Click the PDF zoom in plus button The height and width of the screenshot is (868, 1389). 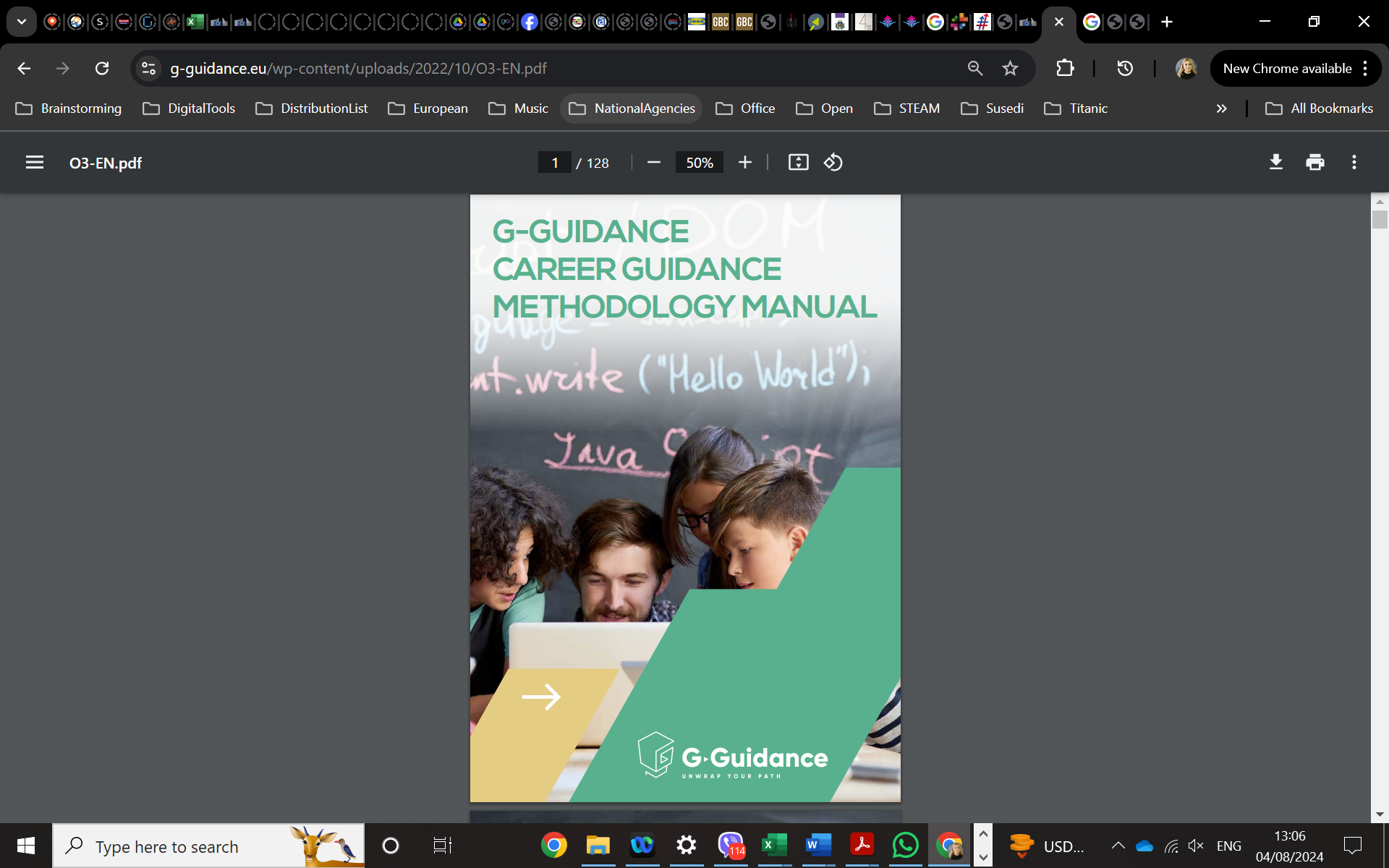(744, 163)
